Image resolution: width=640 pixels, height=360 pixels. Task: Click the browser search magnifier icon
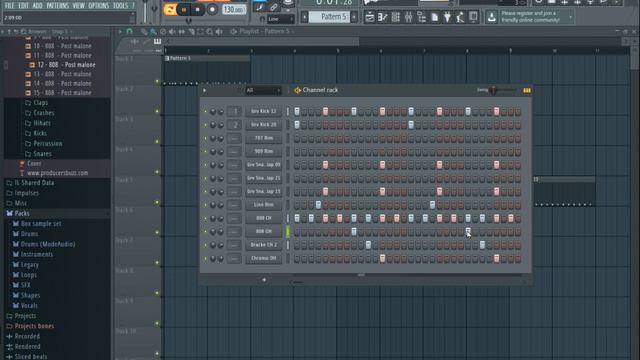24,31
